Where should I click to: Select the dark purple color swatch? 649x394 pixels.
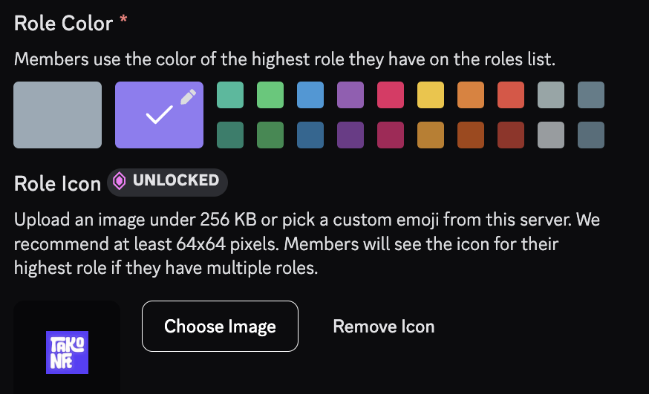click(x=351, y=135)
